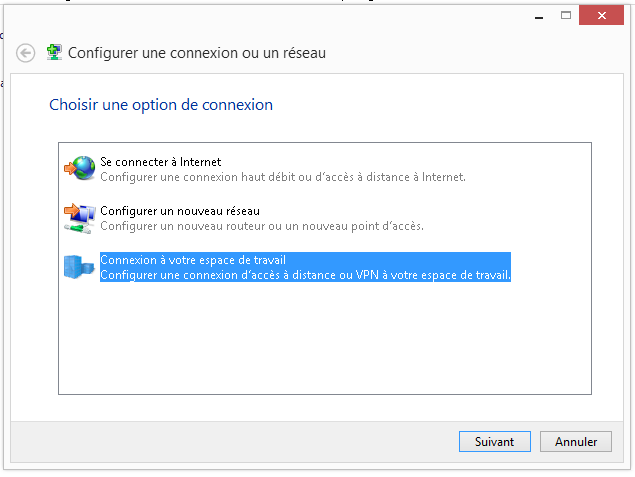Click the VPN workplace connection description
Image resolution: width=635 pixels, height=477 pixels.
pos(305,275)
